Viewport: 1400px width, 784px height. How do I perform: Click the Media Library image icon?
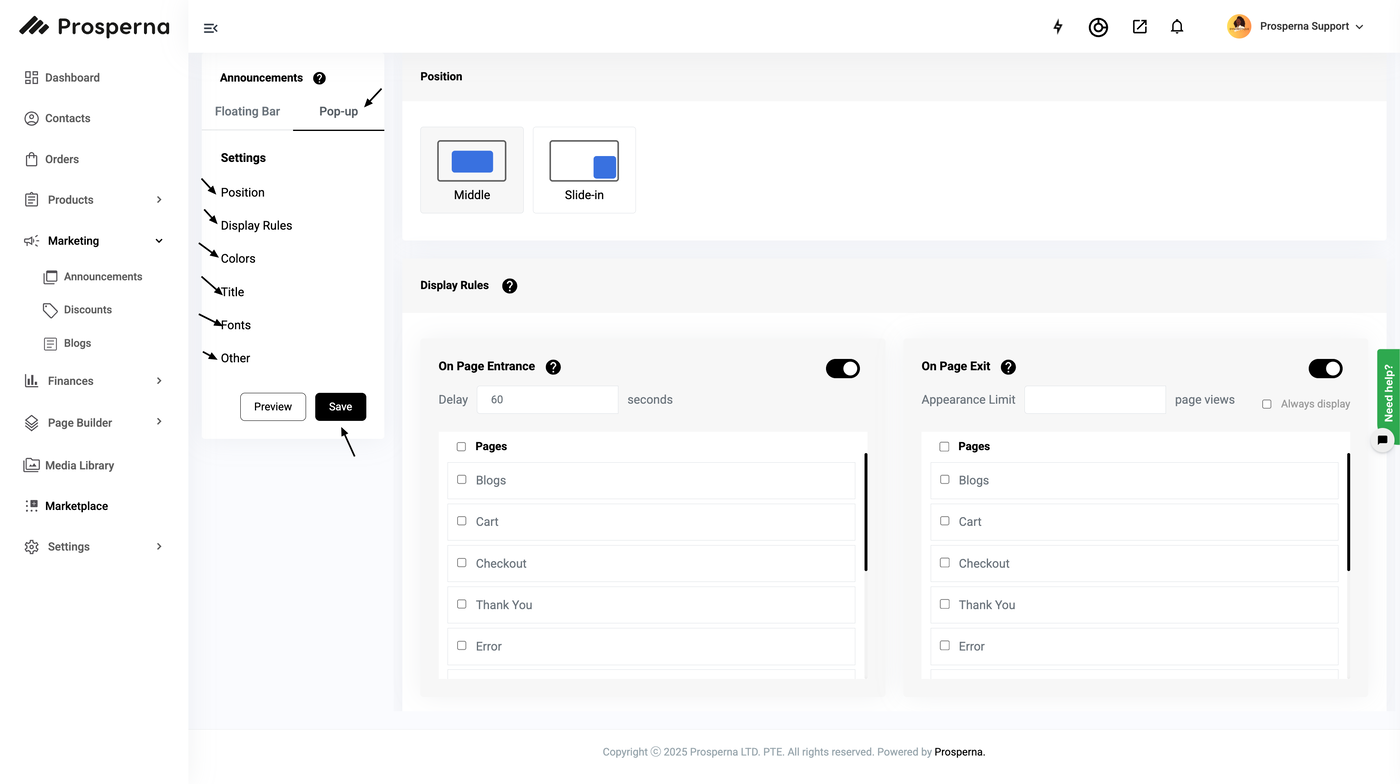[31, 465]
